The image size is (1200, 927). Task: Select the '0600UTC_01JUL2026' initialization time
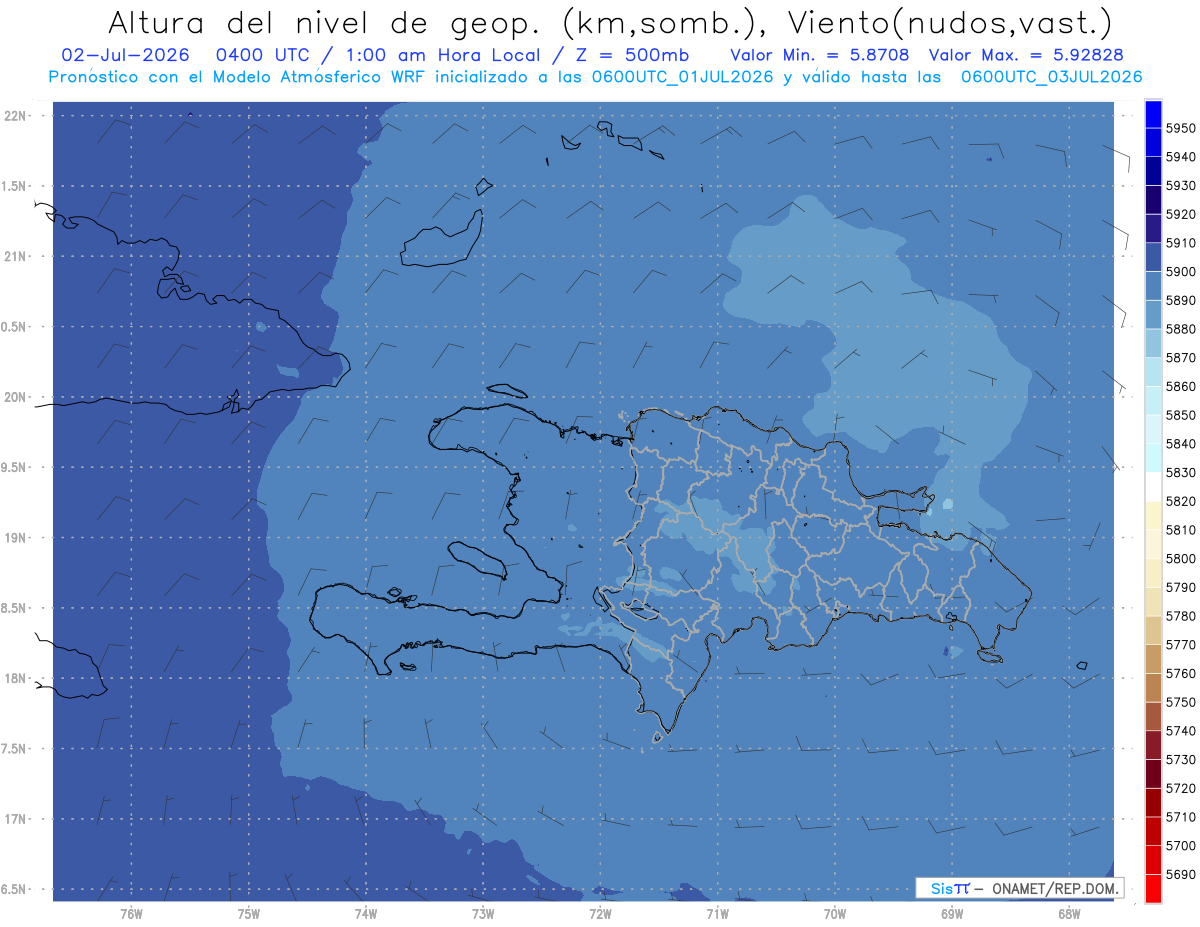(682, 76)
